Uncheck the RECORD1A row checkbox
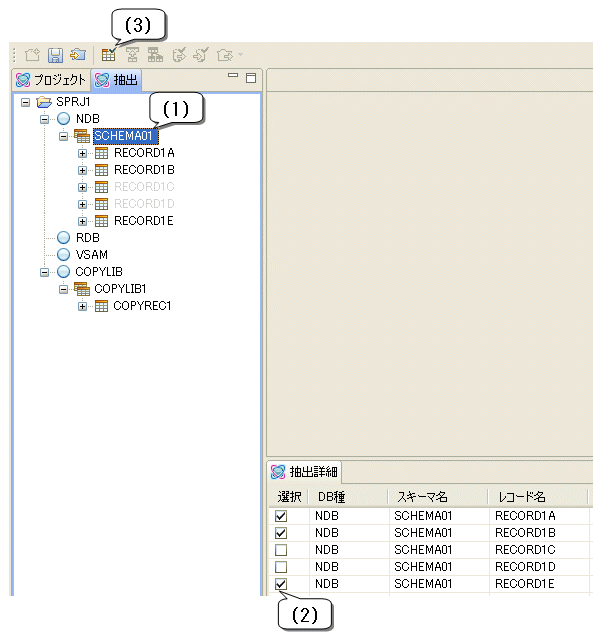 tap(281, 516)
